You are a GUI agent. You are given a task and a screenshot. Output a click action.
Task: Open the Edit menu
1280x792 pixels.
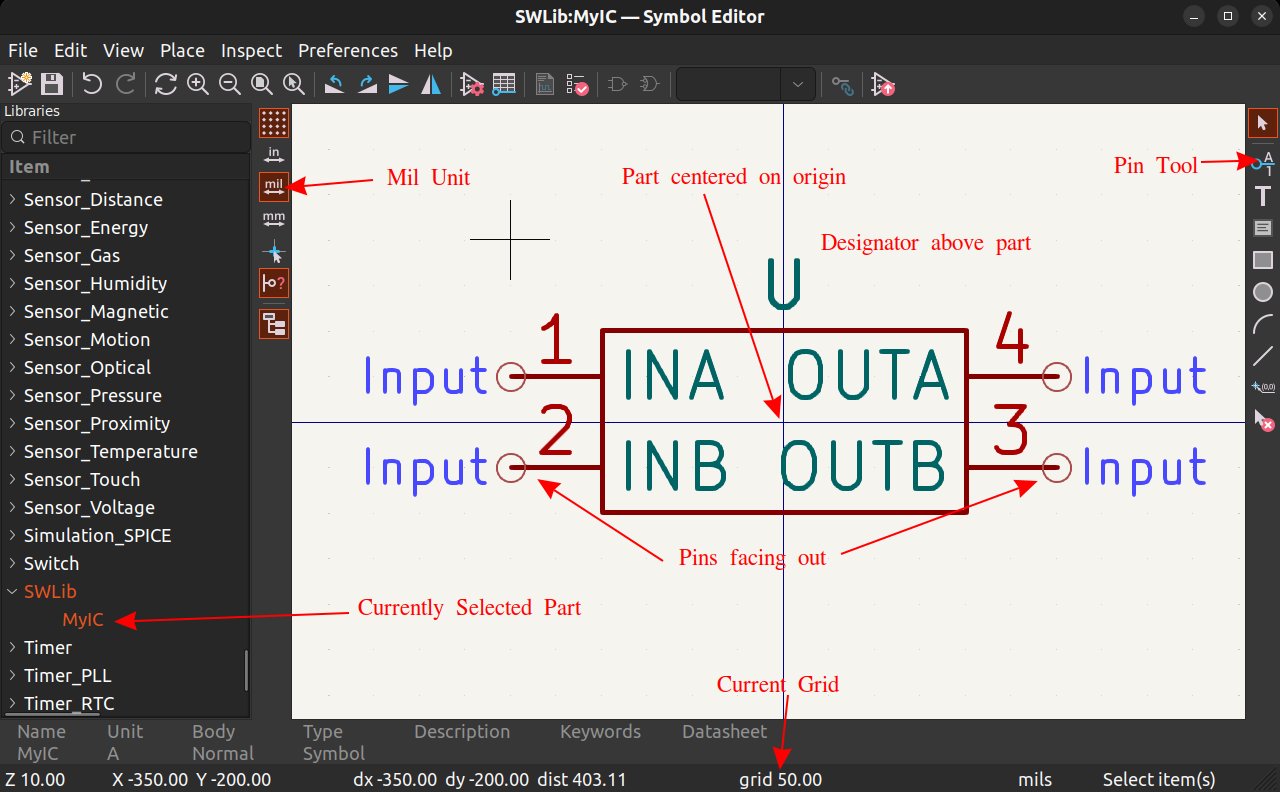point(70,50)
